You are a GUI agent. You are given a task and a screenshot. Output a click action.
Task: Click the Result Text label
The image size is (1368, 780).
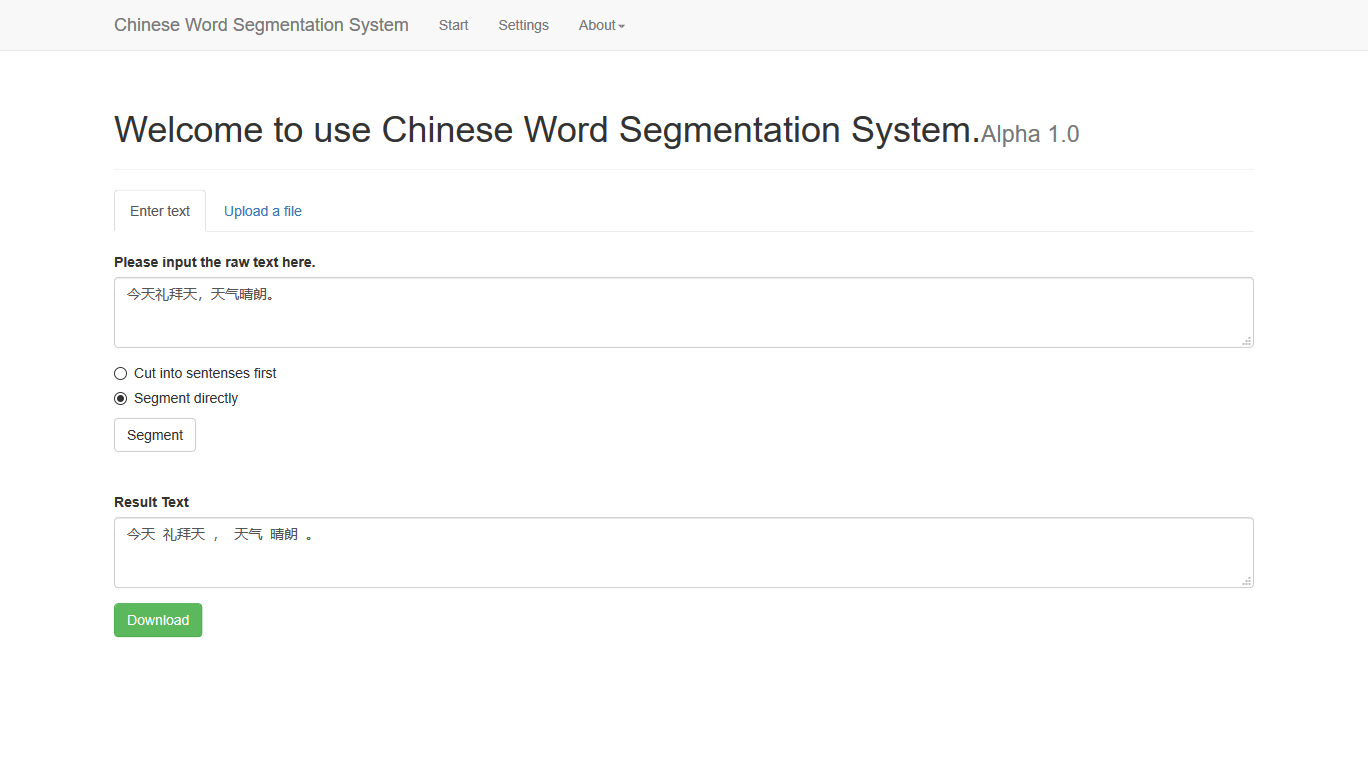tap(151, 502)
